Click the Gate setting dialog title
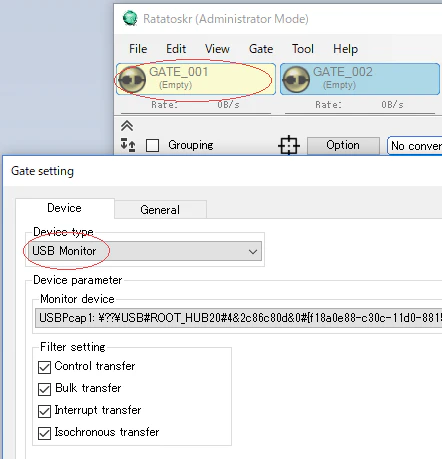 pyautogui.click(x=42, y=171)
